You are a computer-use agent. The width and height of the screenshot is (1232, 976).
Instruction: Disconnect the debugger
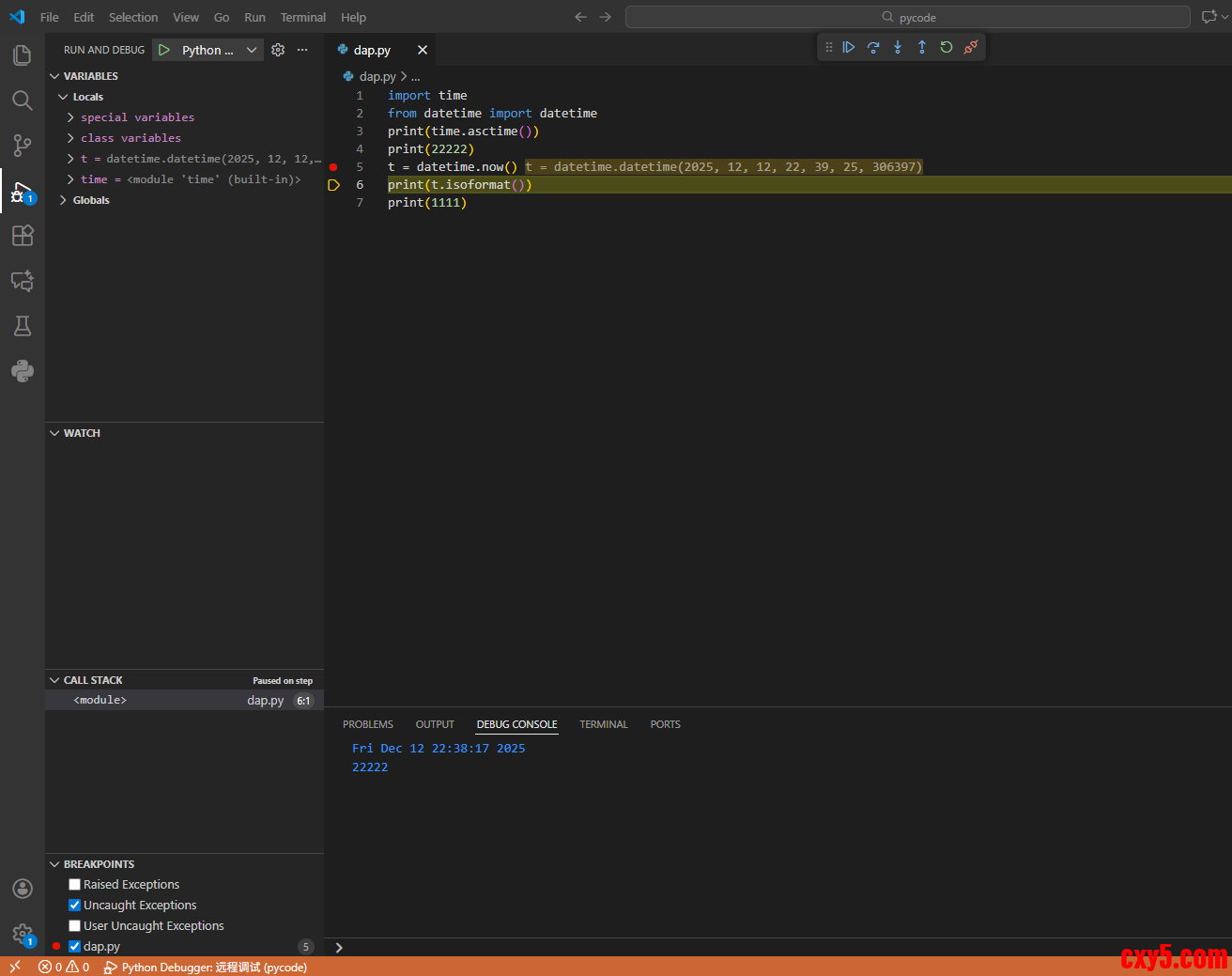tap(971, 47)
